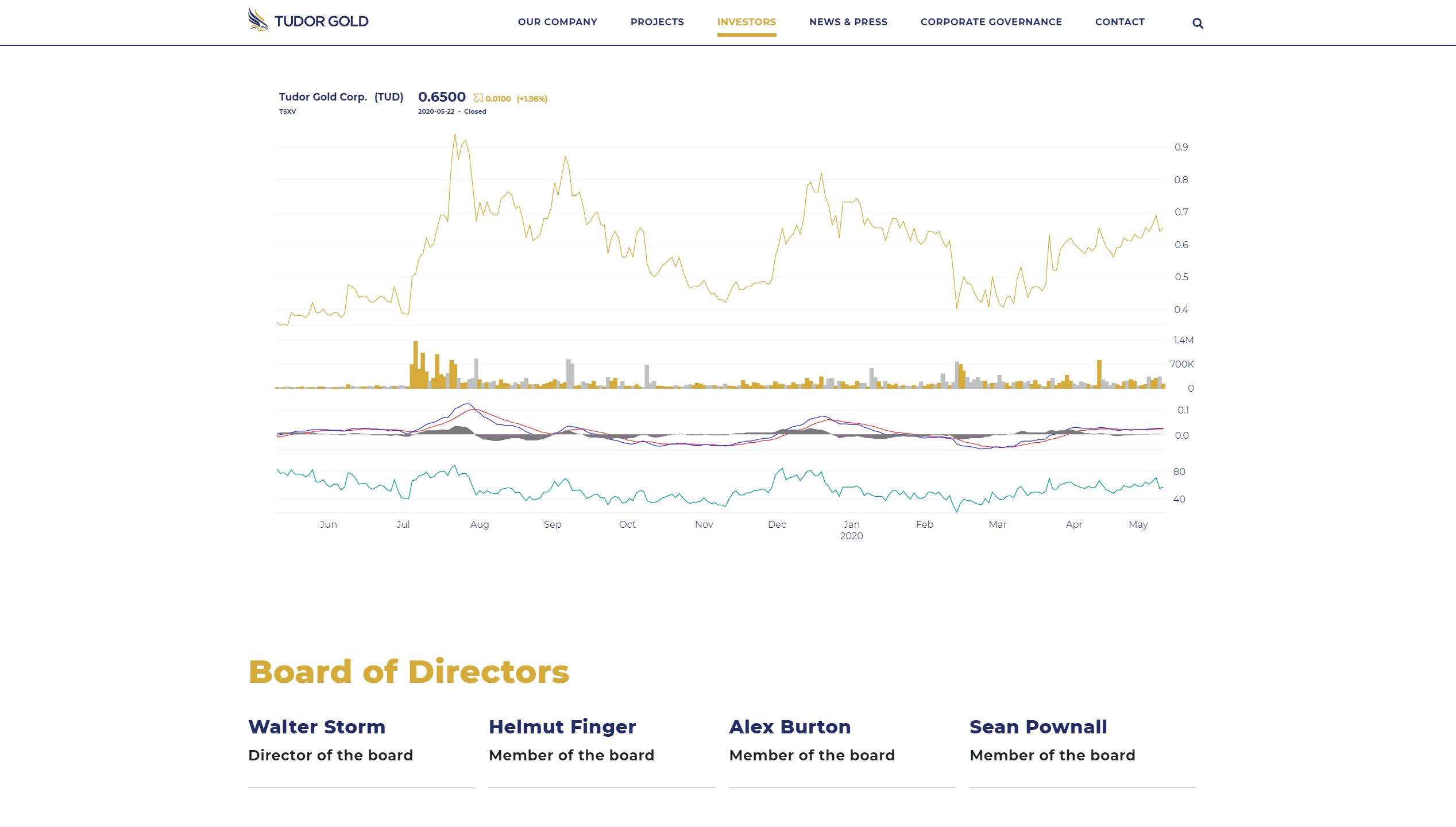Click the stock price 0.6500

point(442,97)
